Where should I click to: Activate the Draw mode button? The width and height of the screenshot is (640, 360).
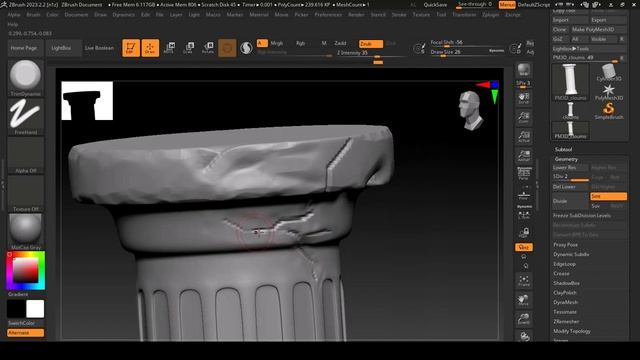pos(150,48)
